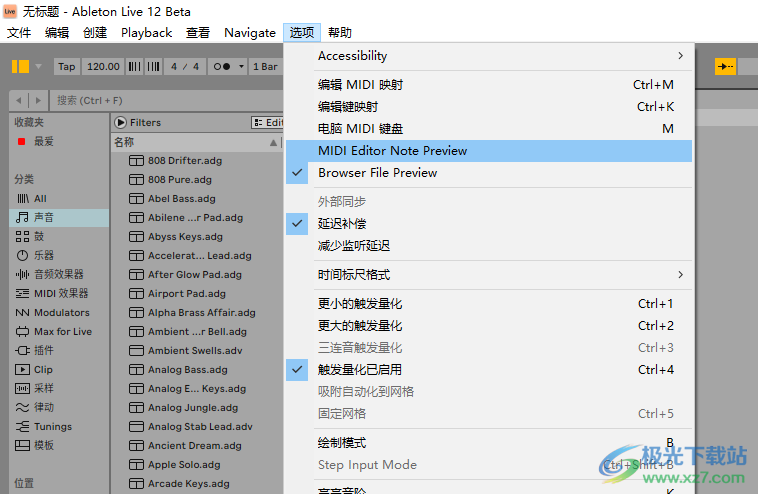Sort by 名称 column arrow

pos(274,142)
